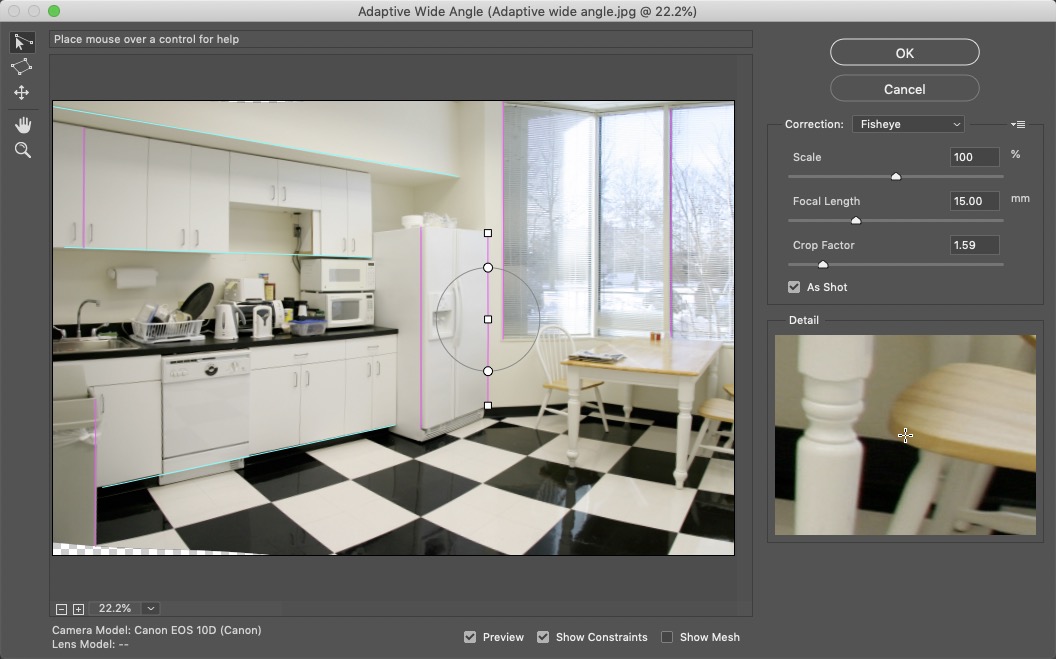Click the Detail preview thumbnail
The height and width of the screenshot is (659, 1056).
click(905, 435)
